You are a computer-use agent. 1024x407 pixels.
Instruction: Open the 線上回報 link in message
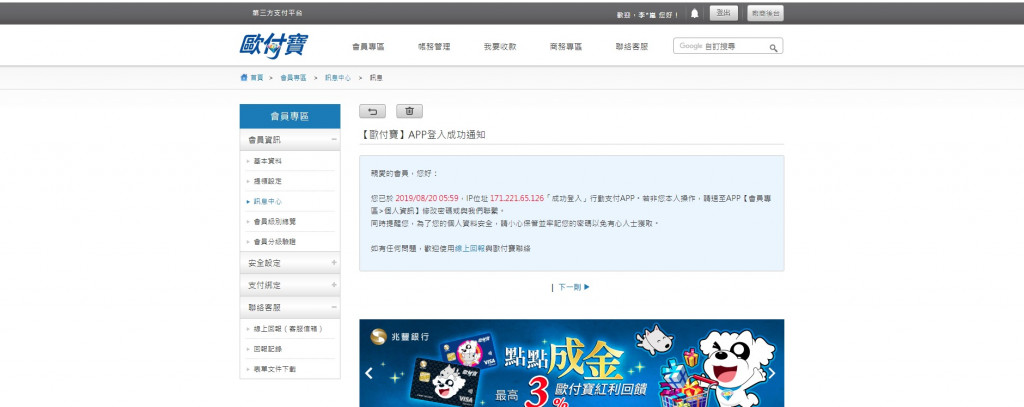coord(470,248)
